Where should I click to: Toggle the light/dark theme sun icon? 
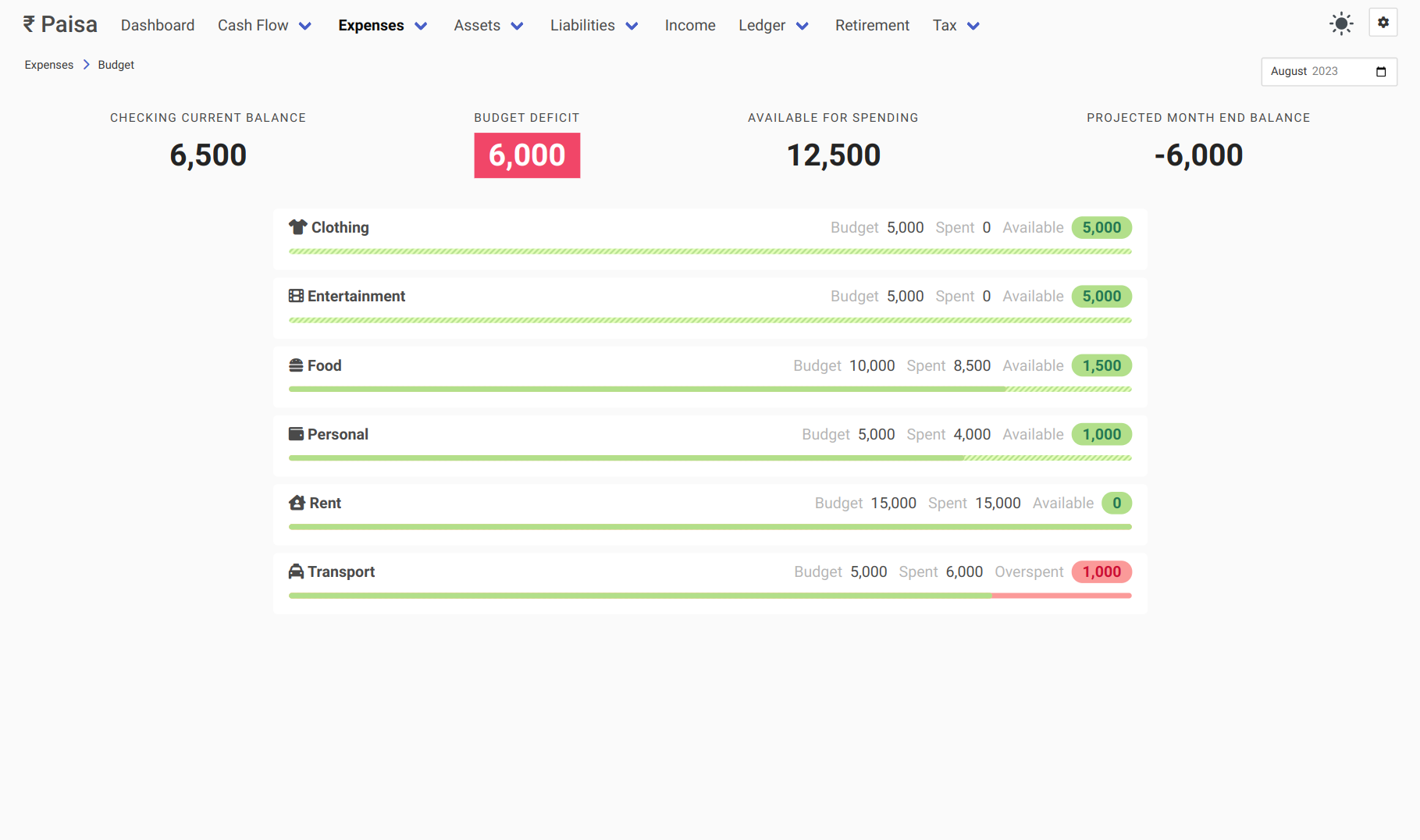(x=1341, y=23)
